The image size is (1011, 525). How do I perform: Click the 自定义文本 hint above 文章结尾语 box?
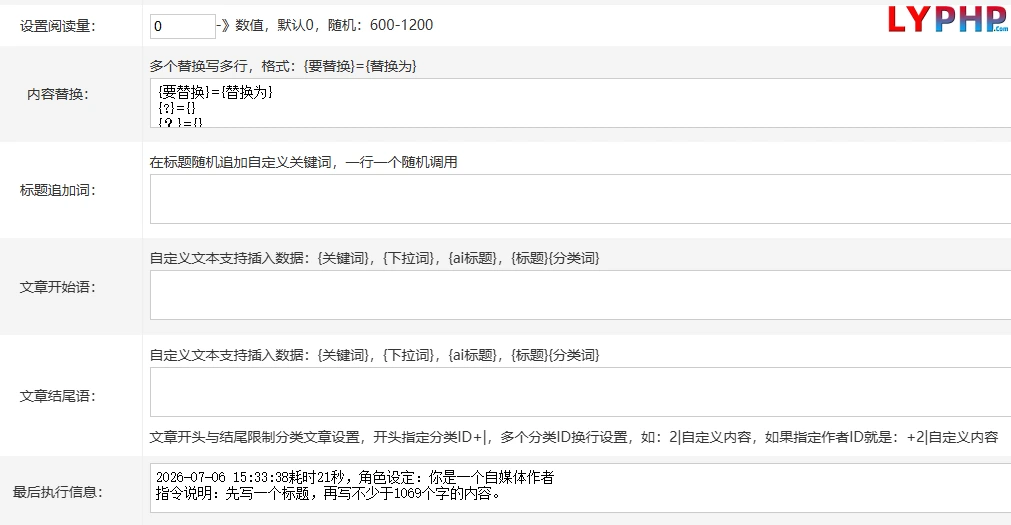[375, 355]
